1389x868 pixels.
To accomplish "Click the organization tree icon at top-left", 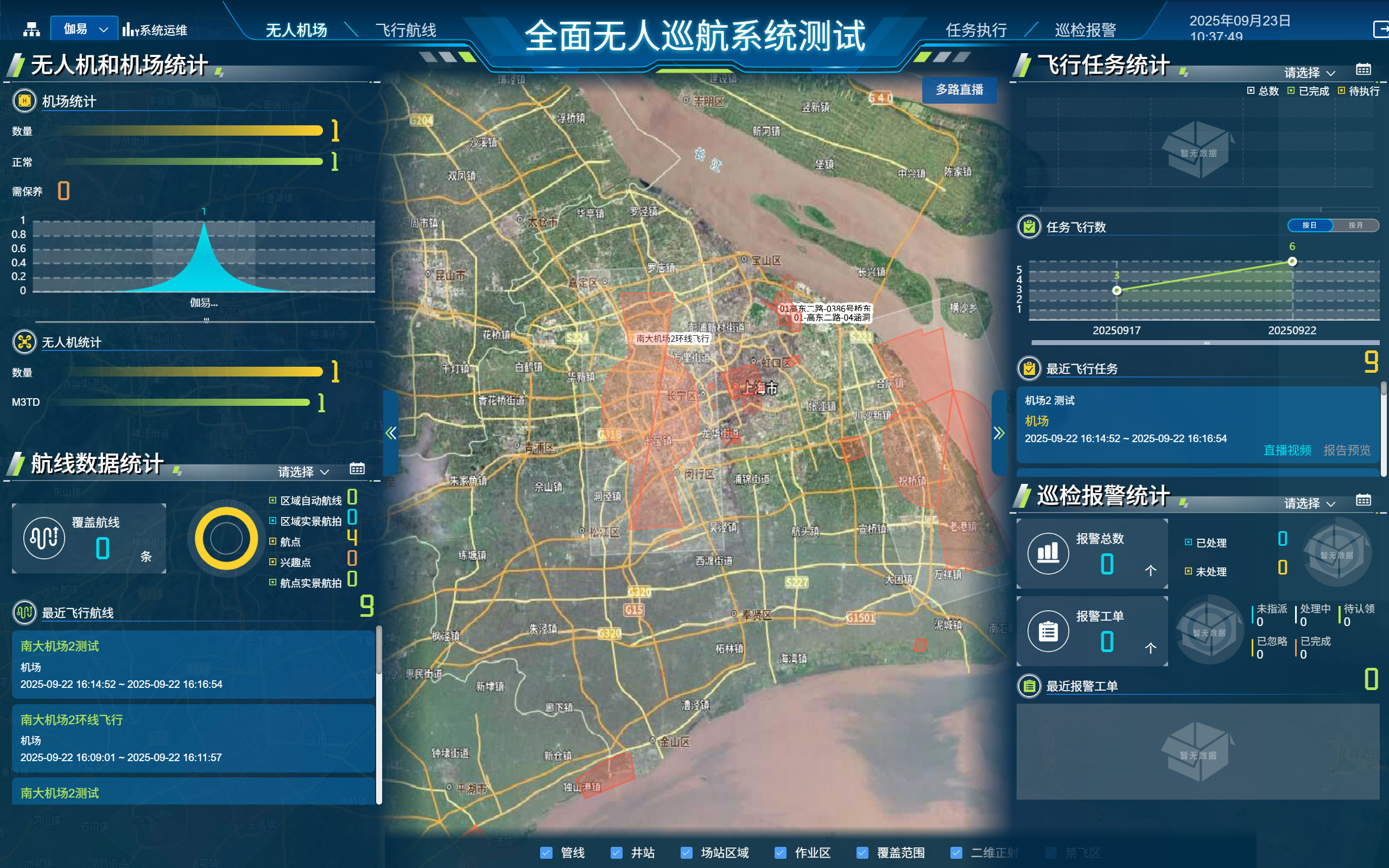I will click(x=31, y=29).
